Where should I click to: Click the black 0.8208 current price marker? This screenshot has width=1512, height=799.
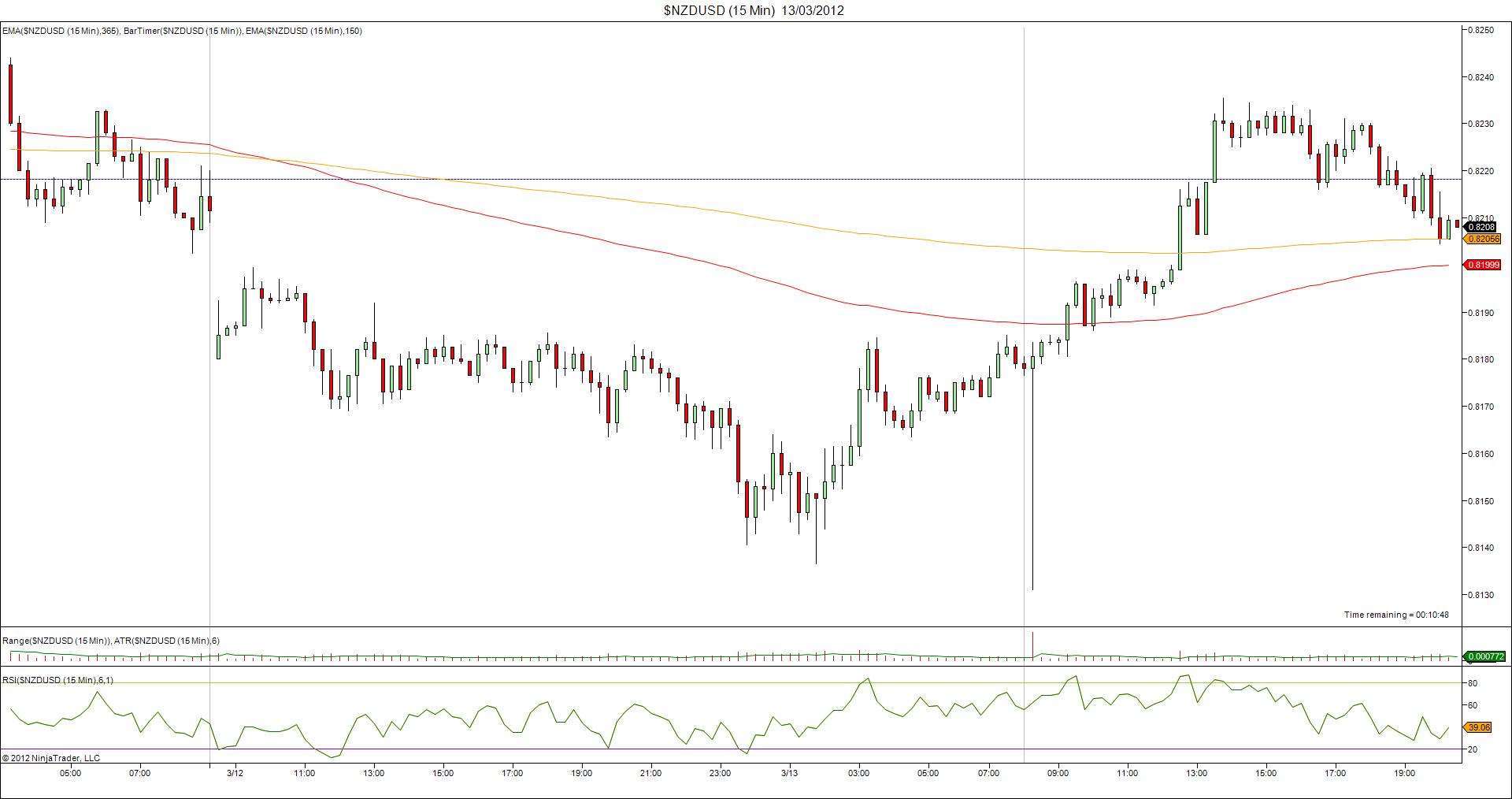click(1481, 227)
